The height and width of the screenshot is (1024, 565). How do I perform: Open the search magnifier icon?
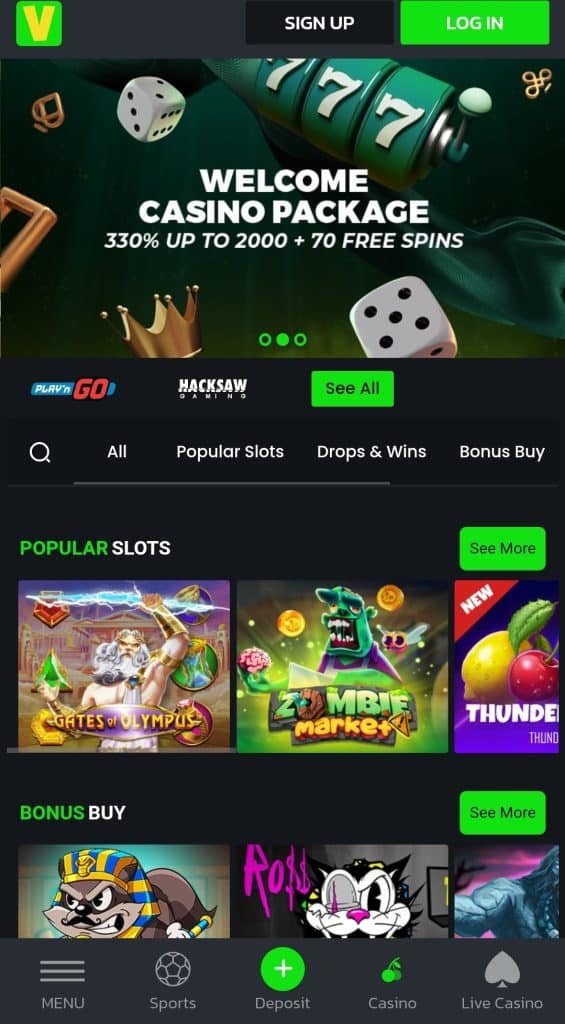coord(40,452)
